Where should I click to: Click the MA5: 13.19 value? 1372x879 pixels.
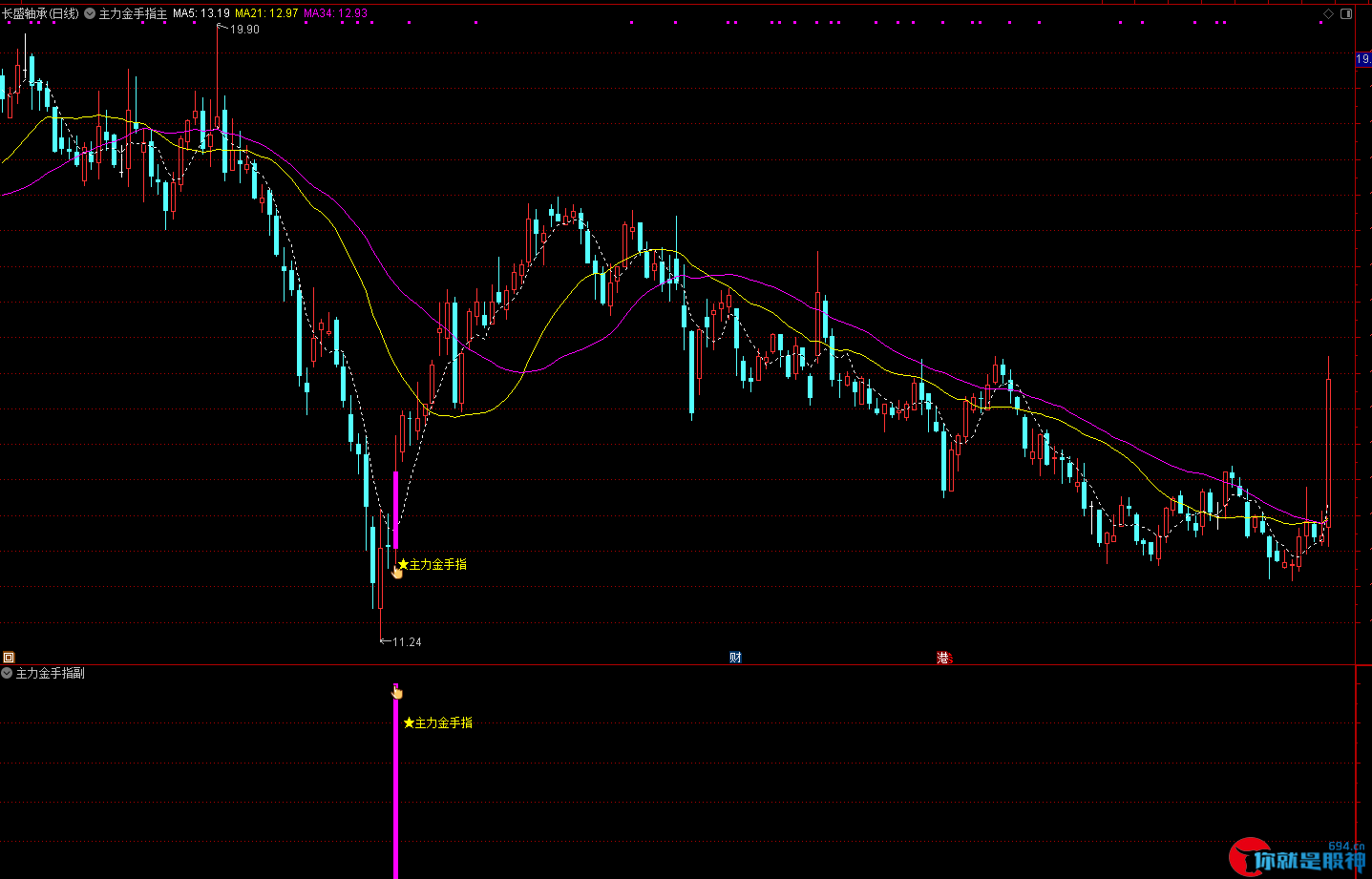coord(201,14)
